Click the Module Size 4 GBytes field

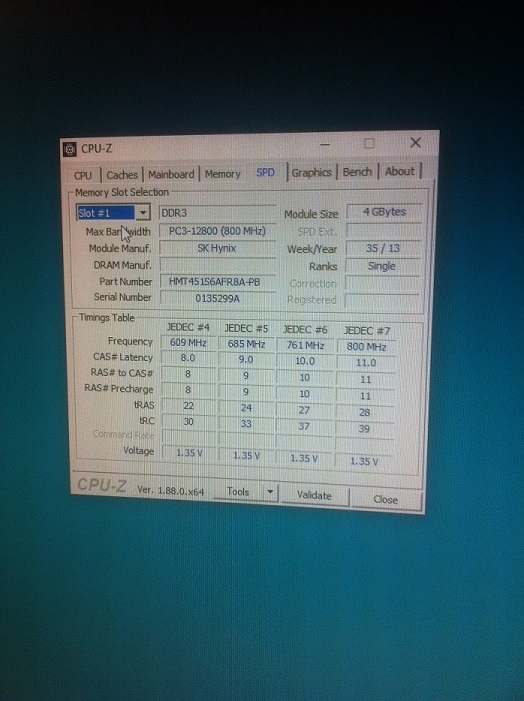point(384,212)
